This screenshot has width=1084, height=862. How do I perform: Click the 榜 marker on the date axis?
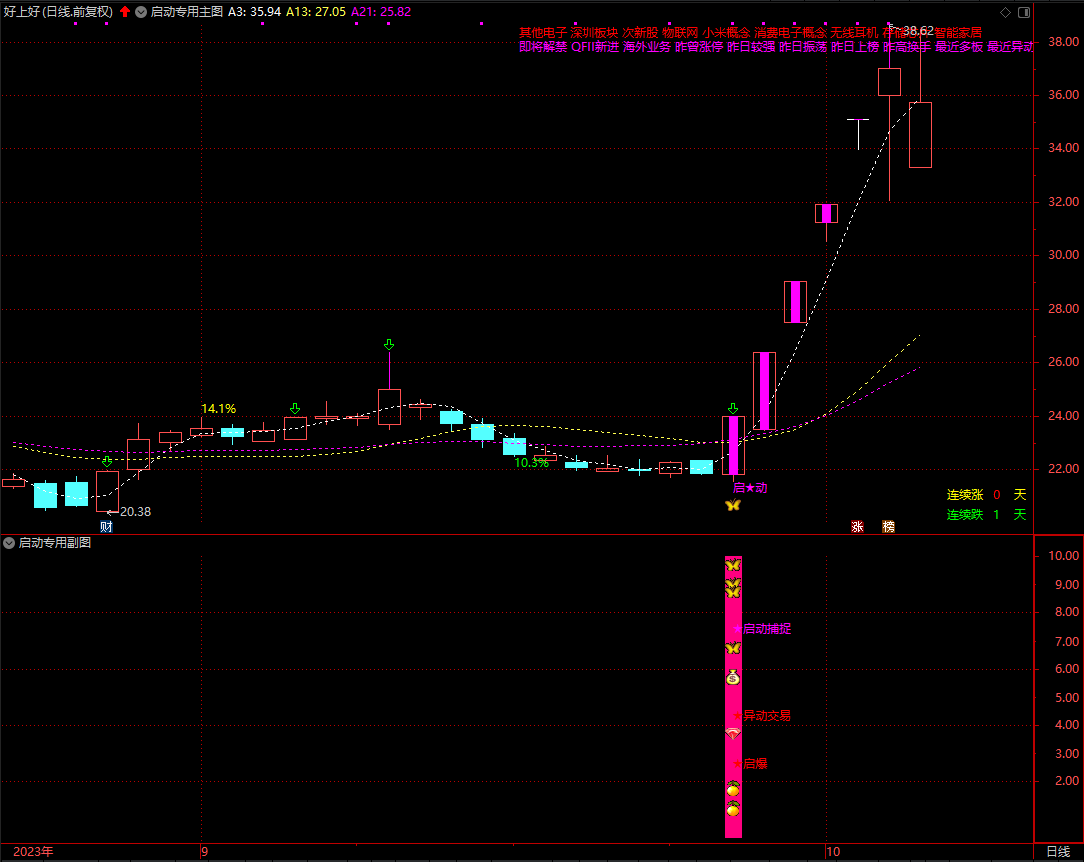[x=888, y=527]
